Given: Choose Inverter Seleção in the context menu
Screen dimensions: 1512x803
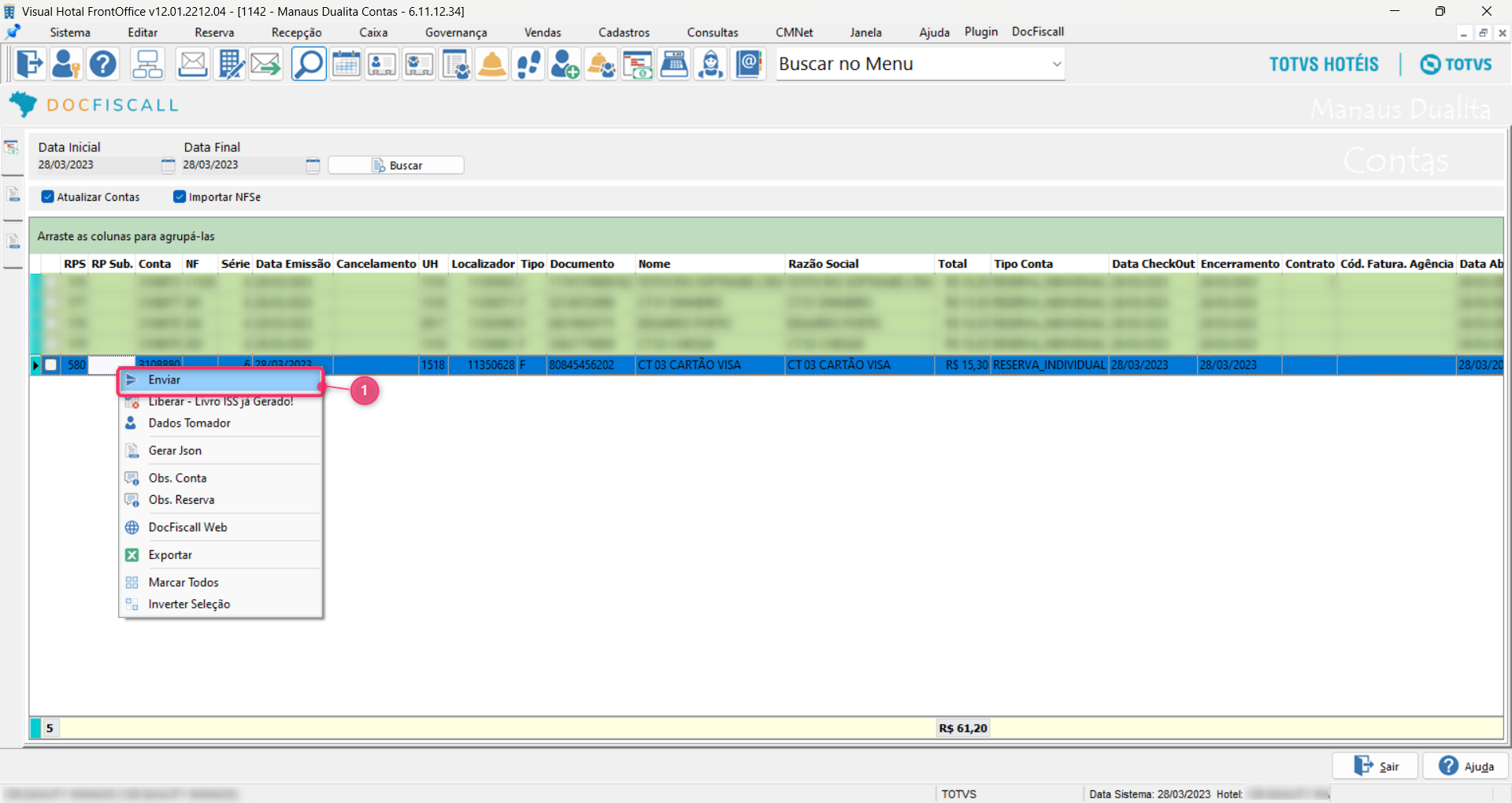Looking at the screenshot, I should [x=221, y=605].
